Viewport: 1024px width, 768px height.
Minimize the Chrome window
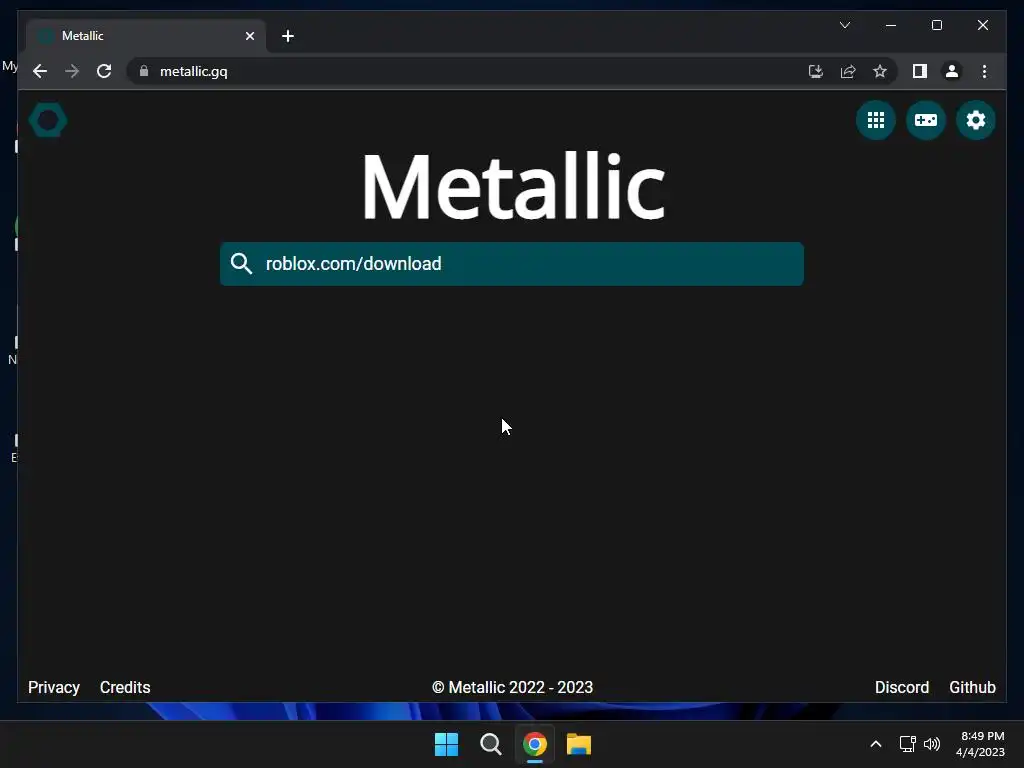pos(891,25)
